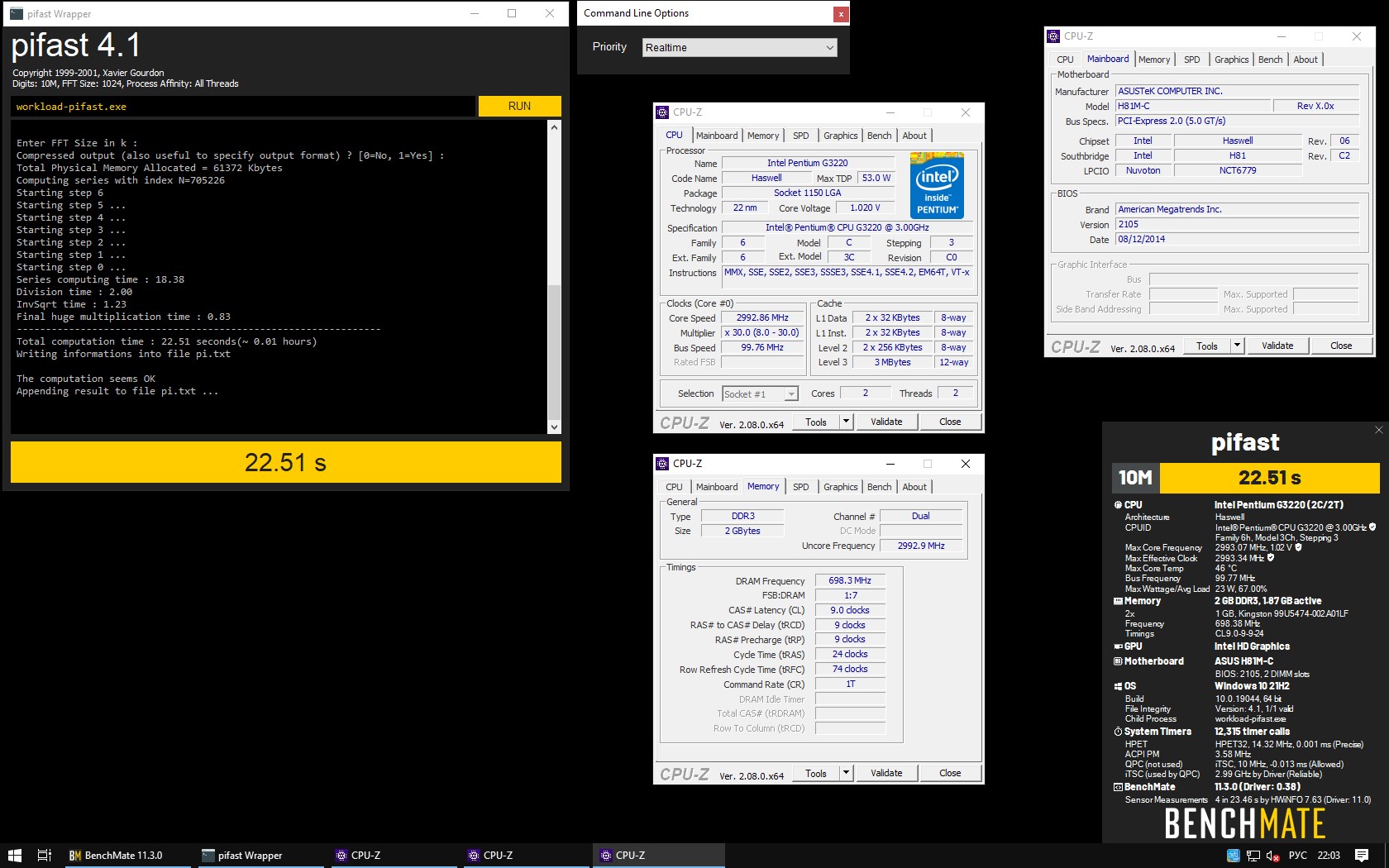This screenshot has height=868, width=1389.
Task: Click the GPU icon in BenchMate panel
Action: point(1118,646)
